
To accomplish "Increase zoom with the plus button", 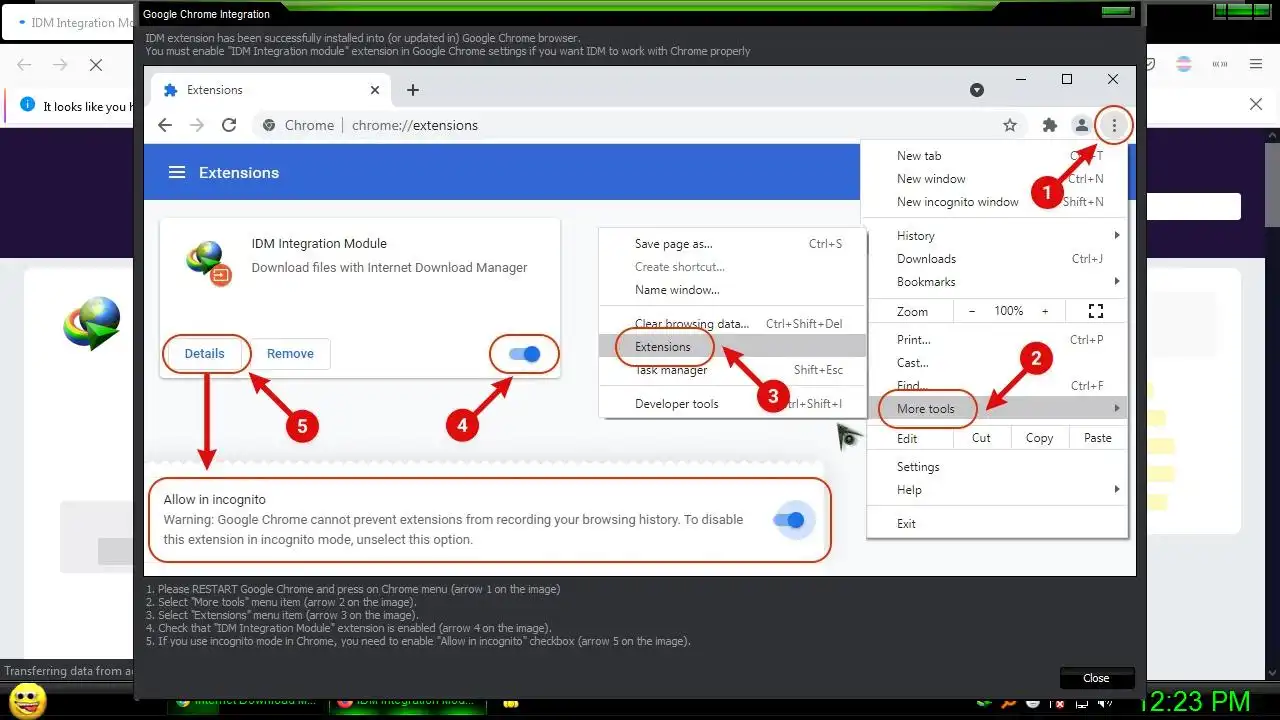I will point(1045,311).
